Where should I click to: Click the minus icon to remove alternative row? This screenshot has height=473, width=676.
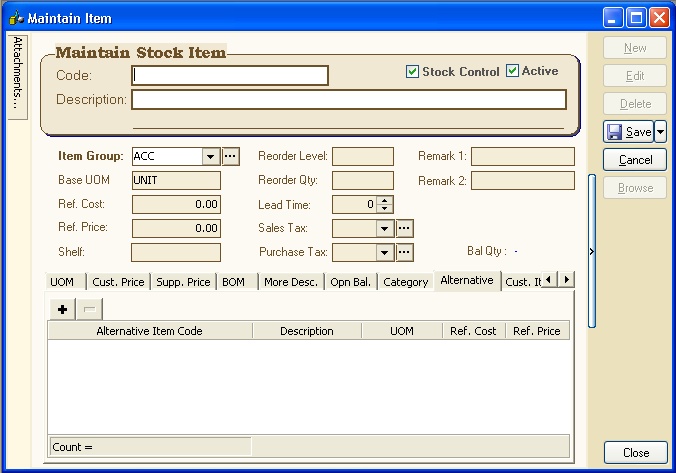tap(89, 310)
